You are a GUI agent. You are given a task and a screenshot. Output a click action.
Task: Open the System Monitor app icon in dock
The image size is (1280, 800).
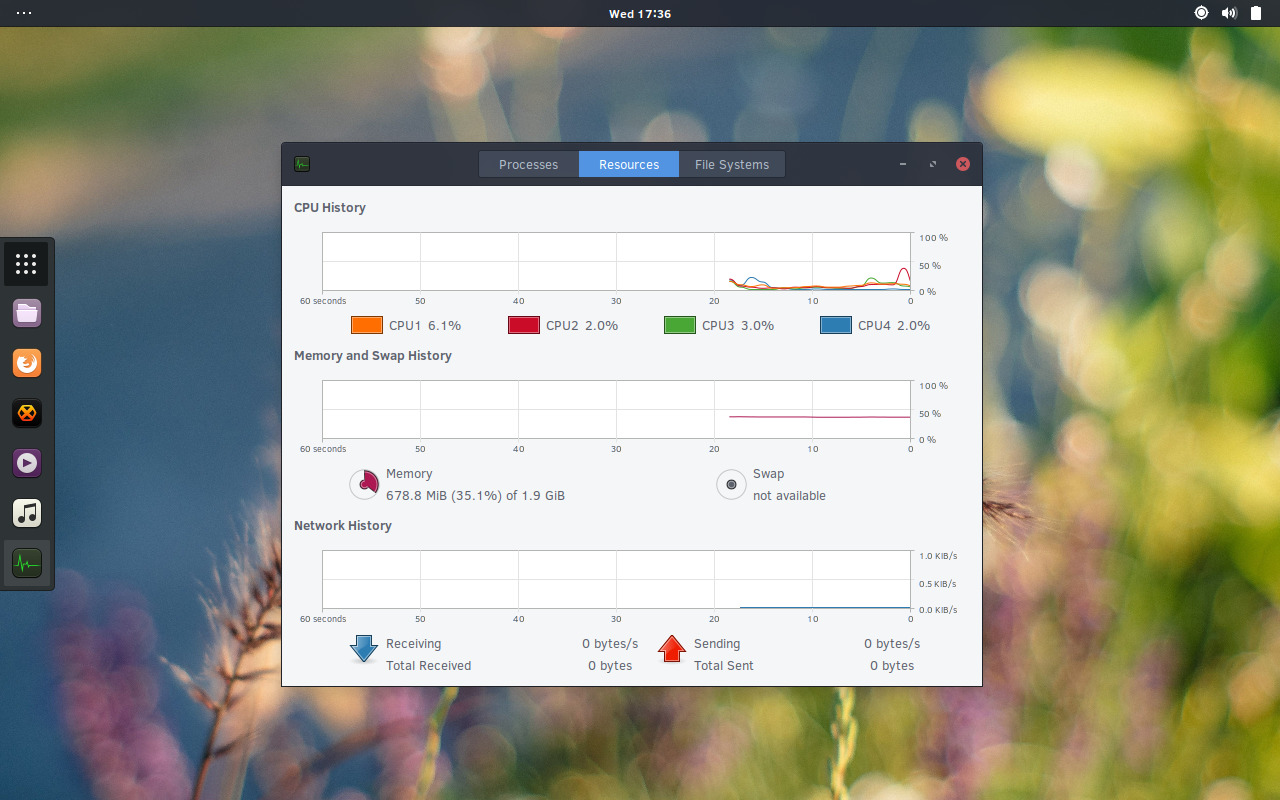tap(26, 563)
